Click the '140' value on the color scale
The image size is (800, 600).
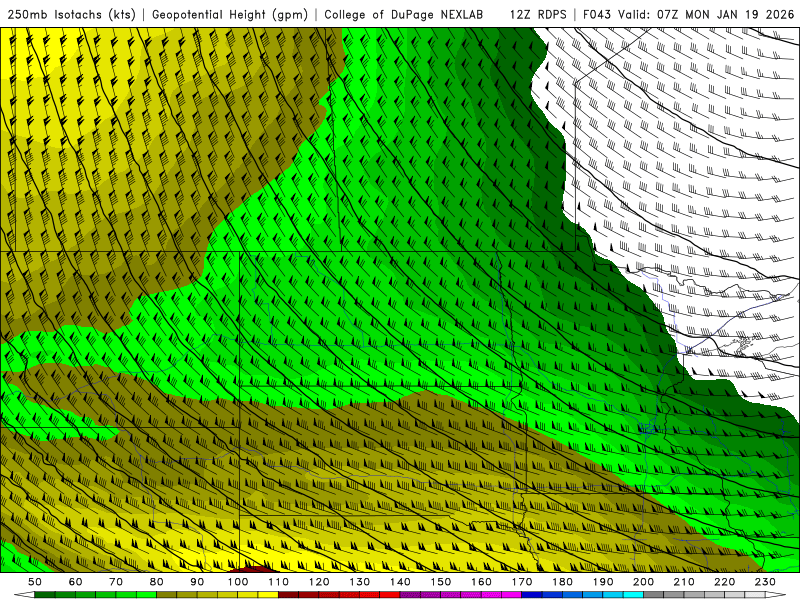coord(401,582)
